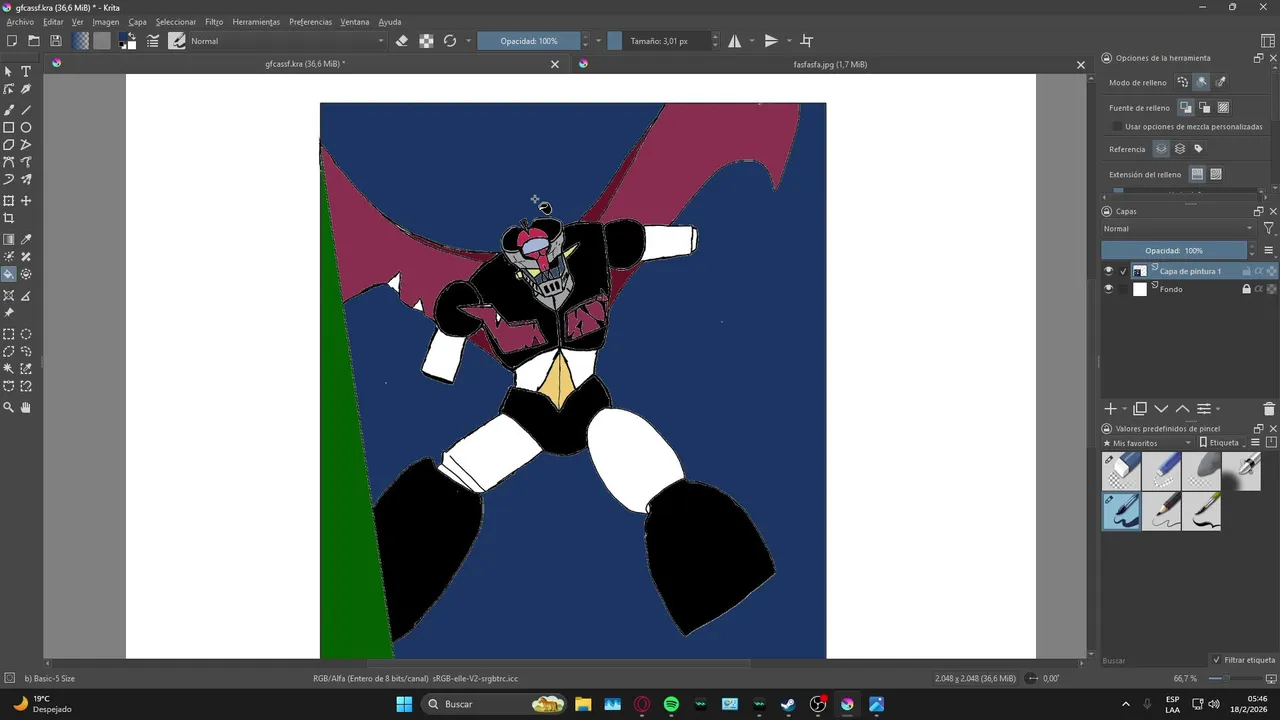Open Spotify from Windows taskbar
Screen dimensions: 1280x720
(x=671, y=704)
